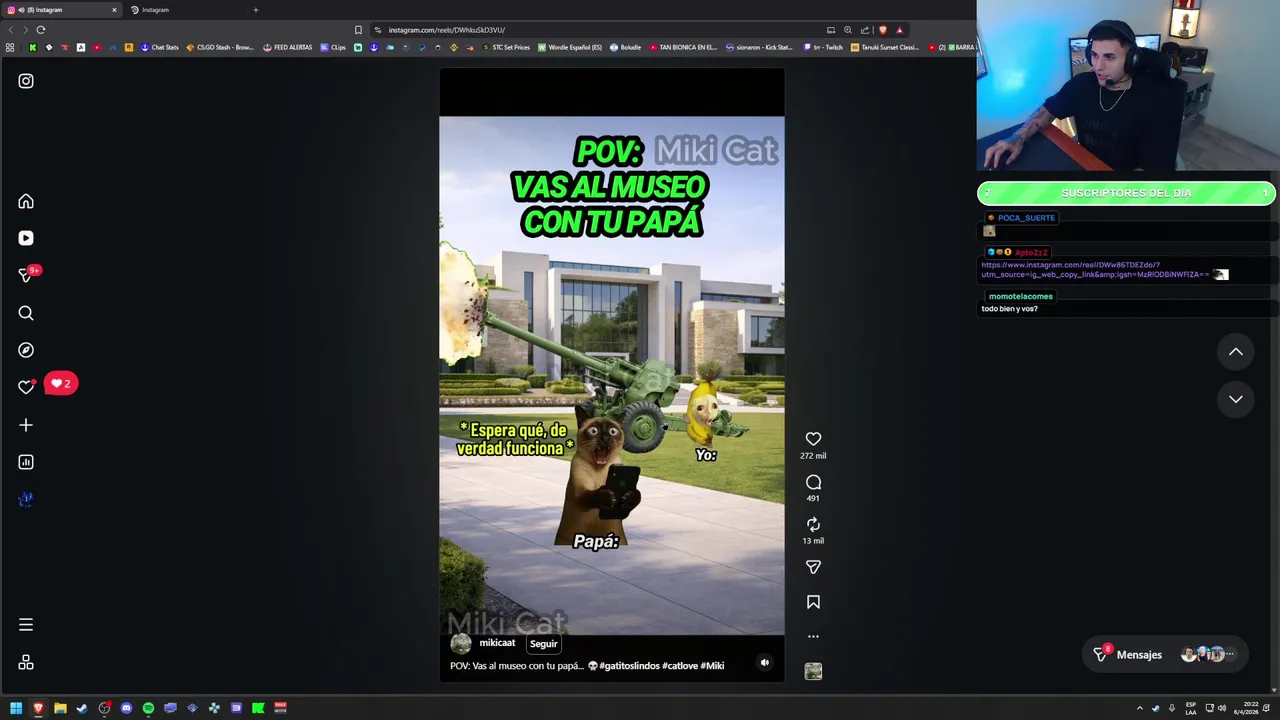Show hidden system tray icons
The height and width of the screenshot is (720, 1280).
[x=1139, y=708]
